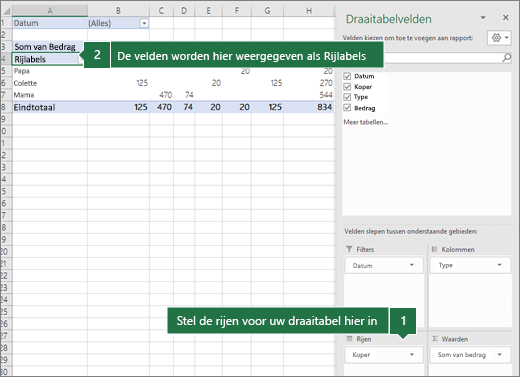520x377 pixels.
Task: Uncheck the Koper field checkbox
Action: (347, 87)
